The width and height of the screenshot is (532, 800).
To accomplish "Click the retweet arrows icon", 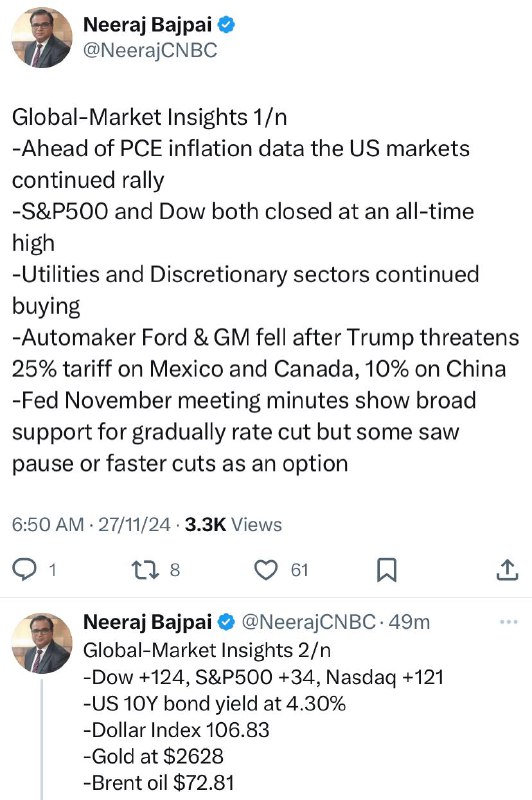I will [145, 569].
